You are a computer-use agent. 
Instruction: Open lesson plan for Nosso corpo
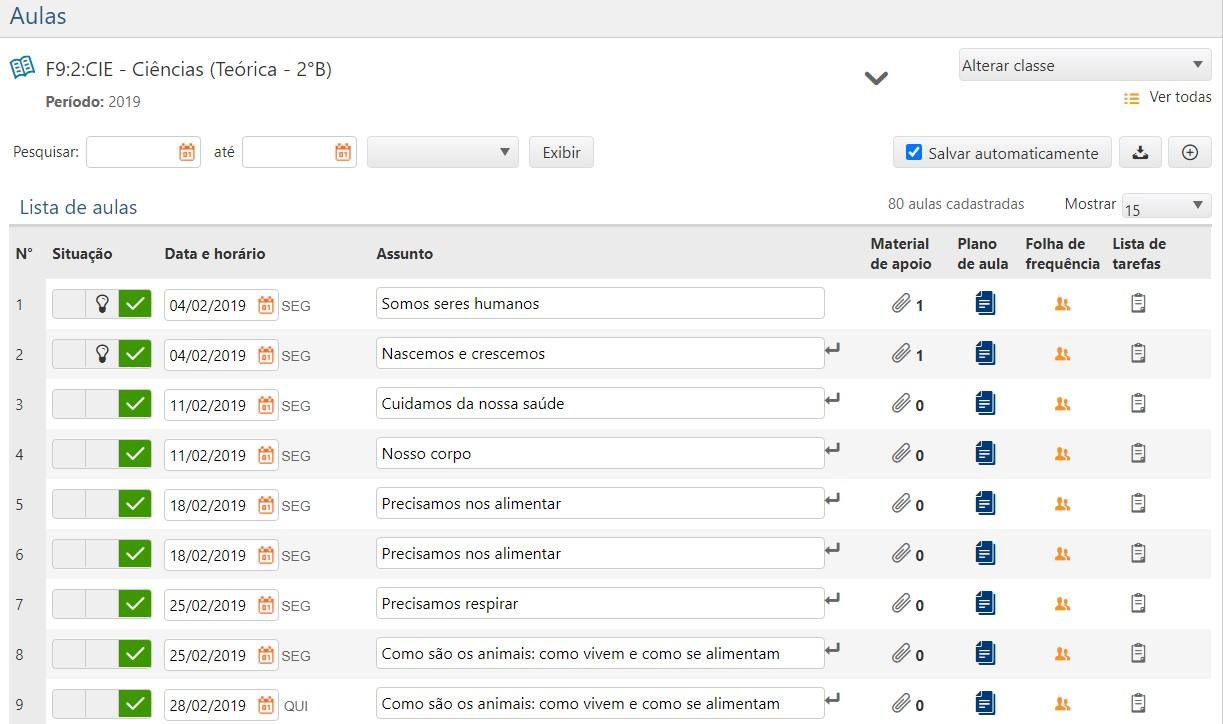(x=985, y=453)
